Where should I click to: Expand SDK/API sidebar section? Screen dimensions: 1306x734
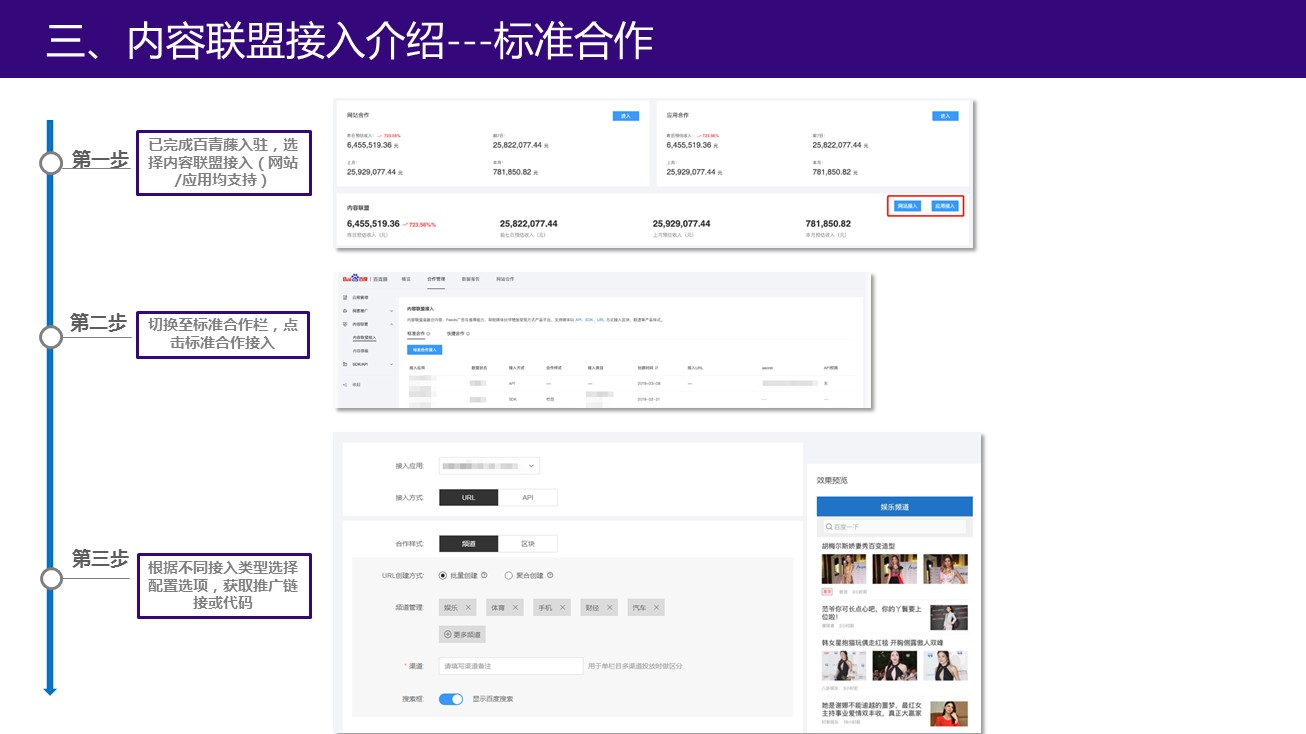[392, 364]
